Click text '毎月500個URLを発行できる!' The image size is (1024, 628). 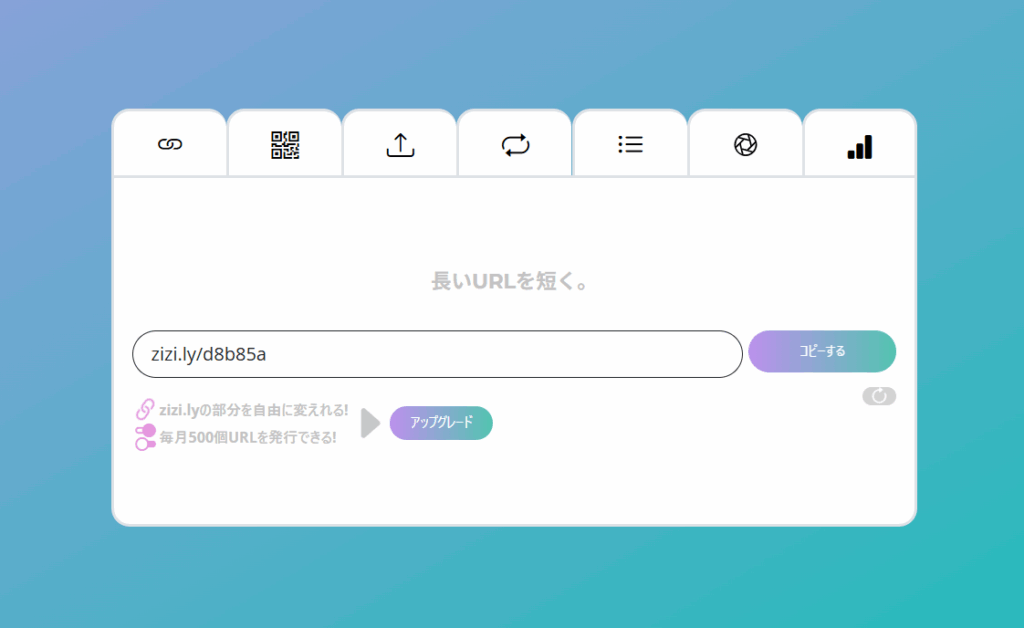click(248, 437)
